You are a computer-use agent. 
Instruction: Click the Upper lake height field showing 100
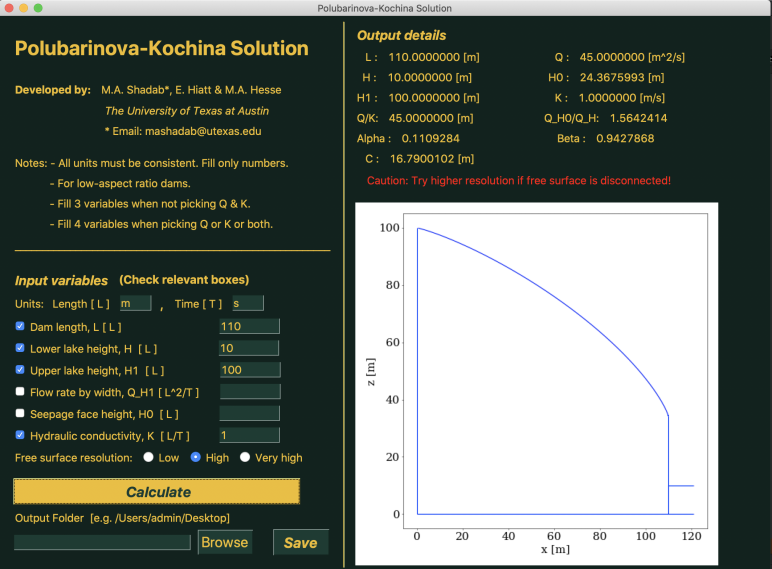[250, 370]
